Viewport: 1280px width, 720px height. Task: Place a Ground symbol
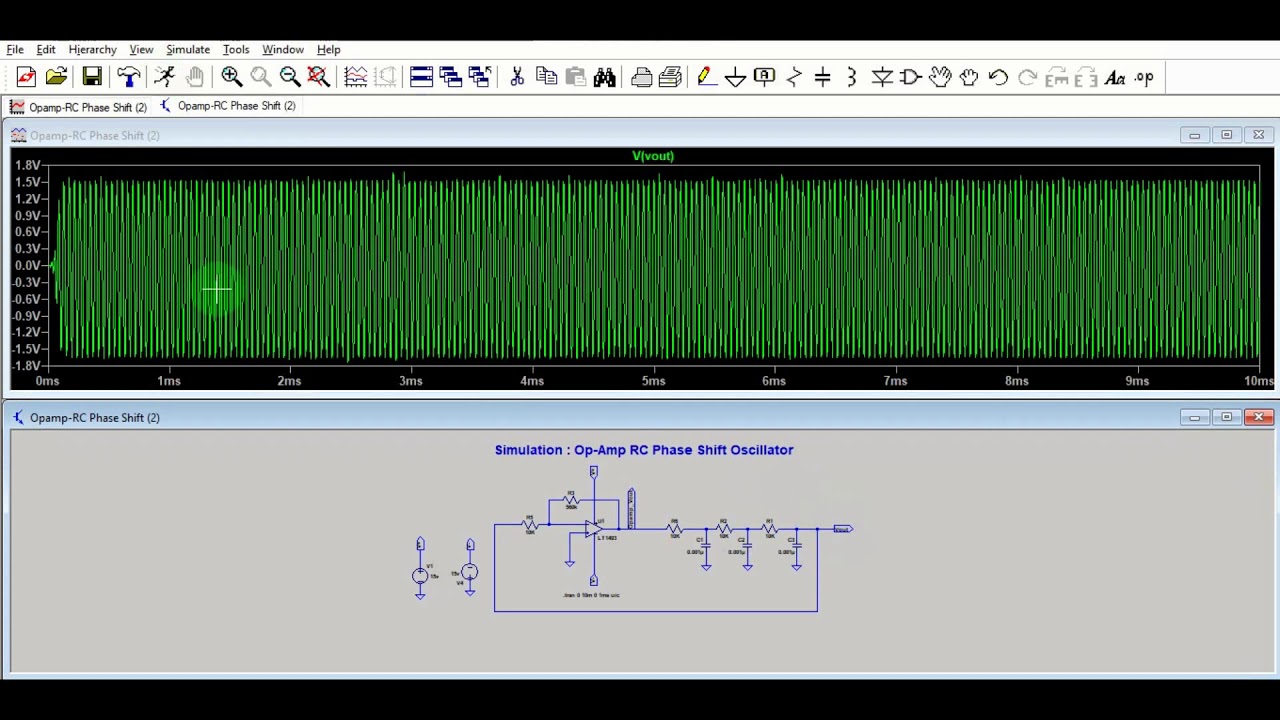click(x=735, y=77)
